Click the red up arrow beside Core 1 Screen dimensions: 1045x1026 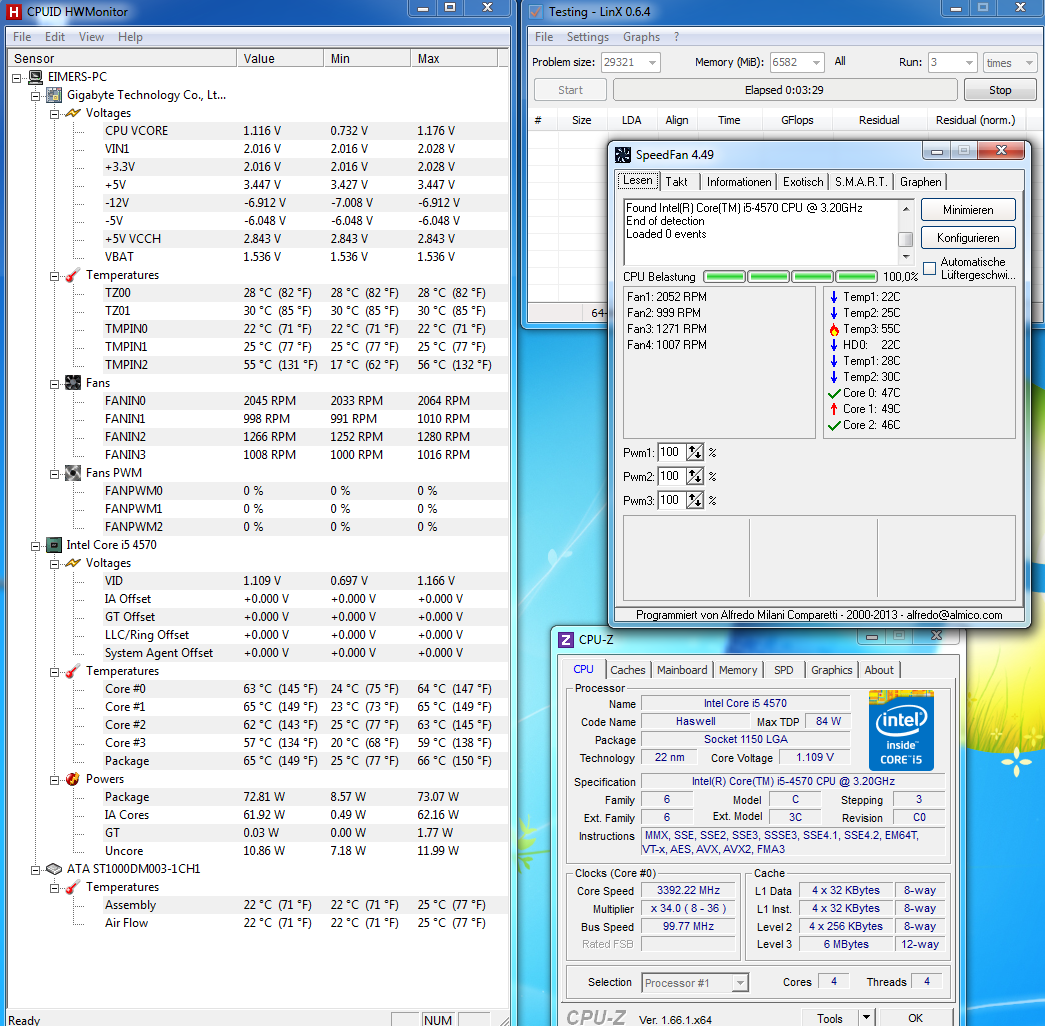(834, 409)
